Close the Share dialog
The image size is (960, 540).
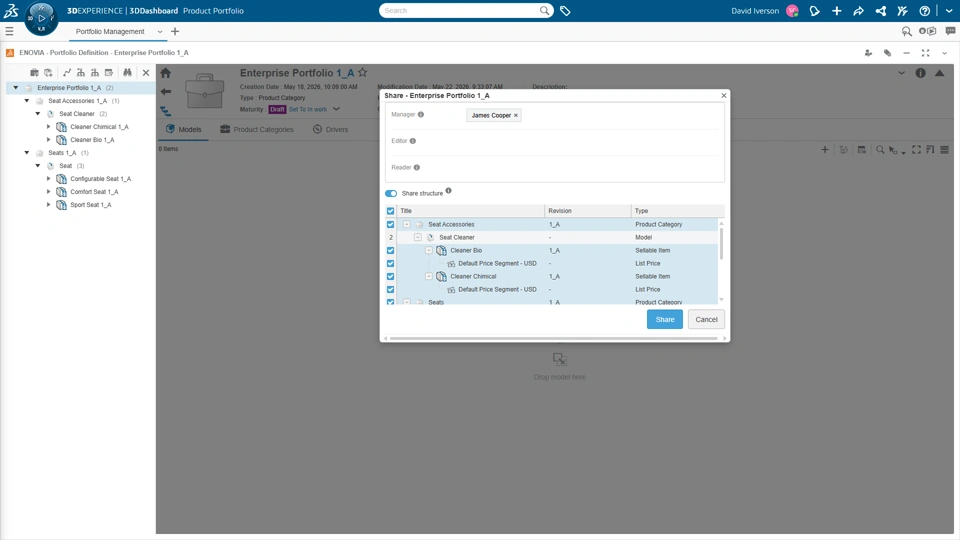coord(724,96)
